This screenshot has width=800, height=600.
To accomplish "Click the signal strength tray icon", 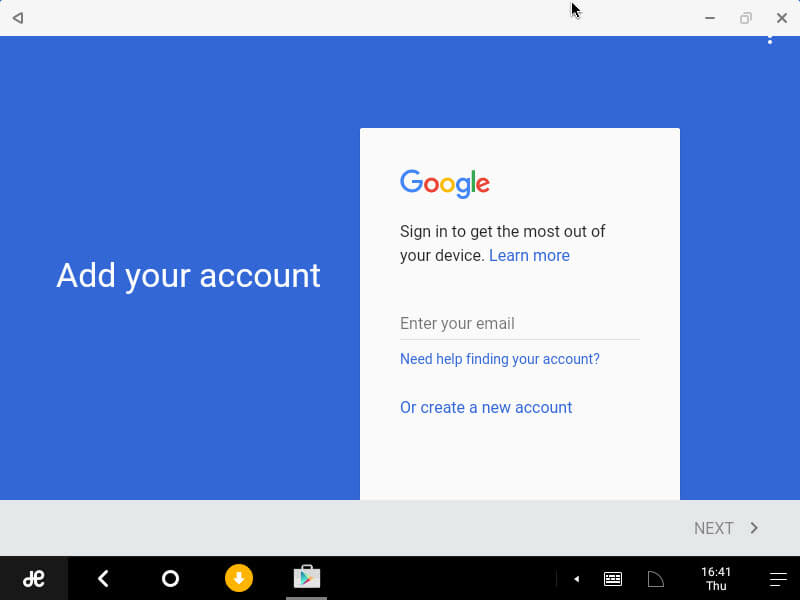I will [x=656, y=579].
